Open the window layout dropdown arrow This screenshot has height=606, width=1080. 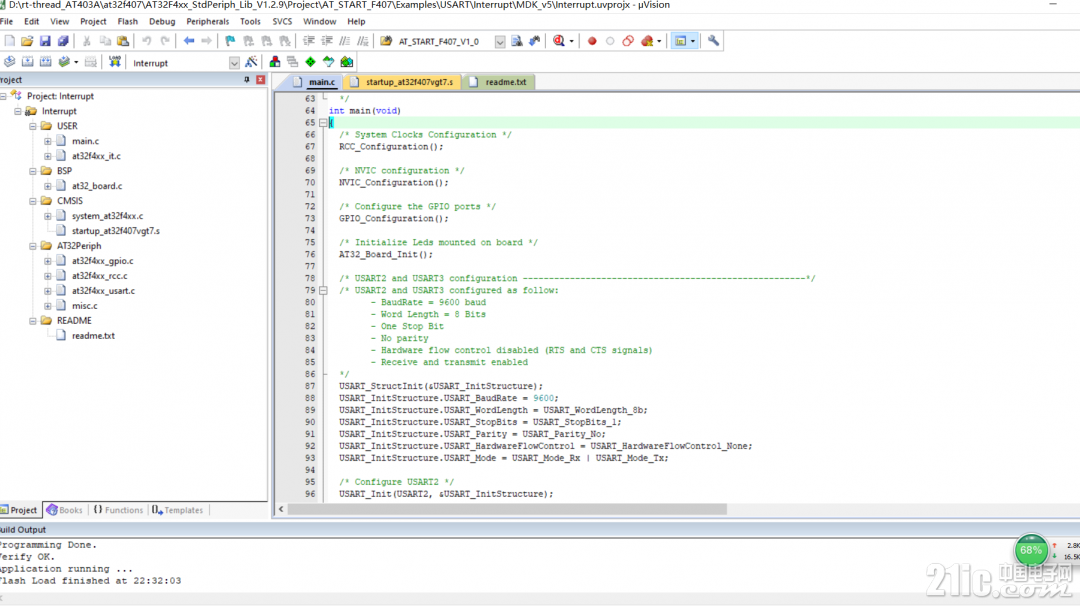tap(693, 41)
